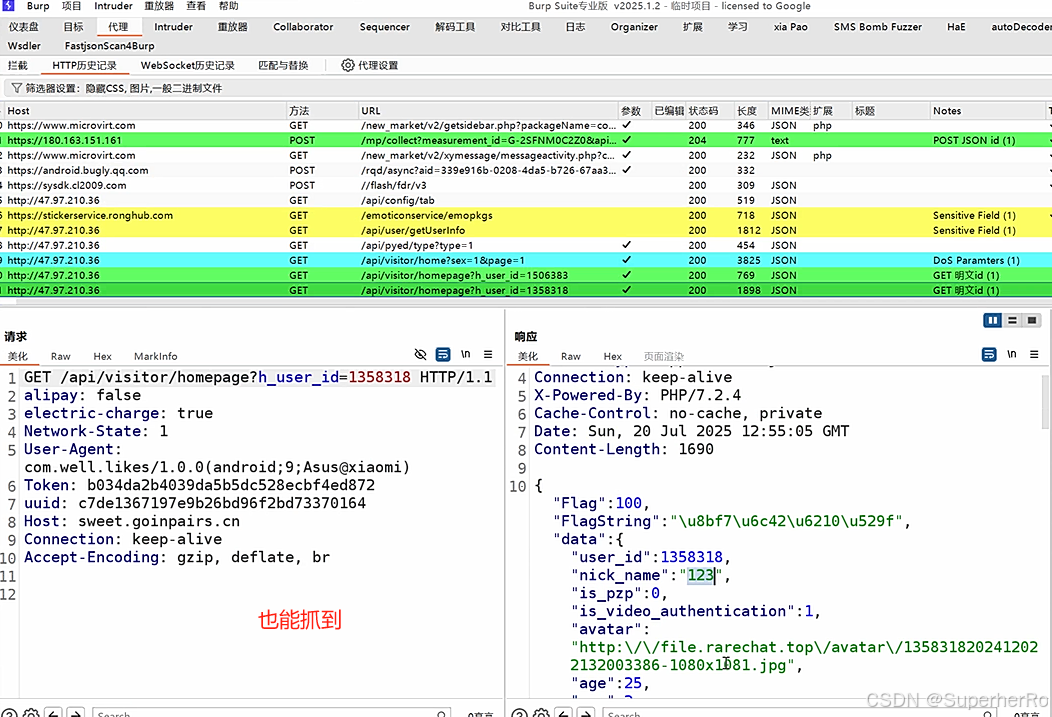Switch response view to Raw
This screenshot has height=717, width=1052.
[570, 356]
